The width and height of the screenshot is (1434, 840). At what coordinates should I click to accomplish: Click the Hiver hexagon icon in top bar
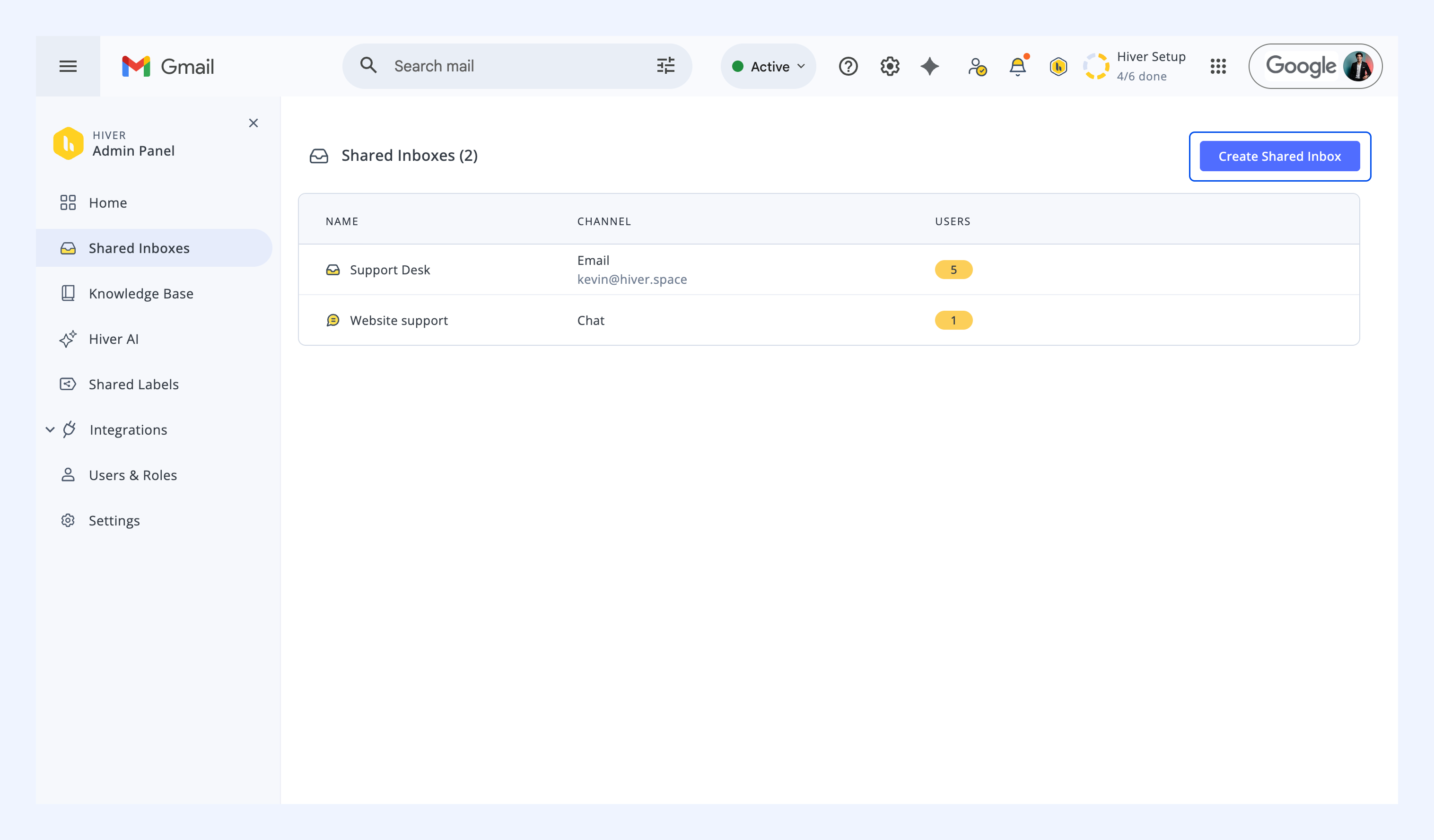pyautogui.click(x=1058, y=67)
